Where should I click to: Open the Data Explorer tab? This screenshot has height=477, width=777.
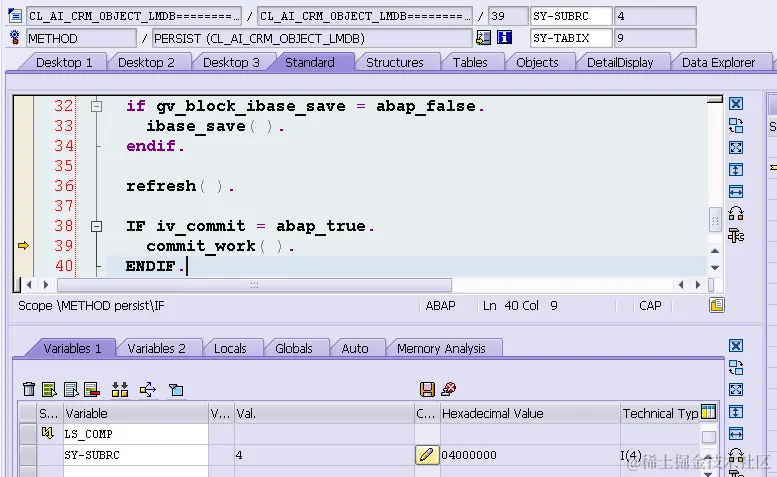point(719,63)
